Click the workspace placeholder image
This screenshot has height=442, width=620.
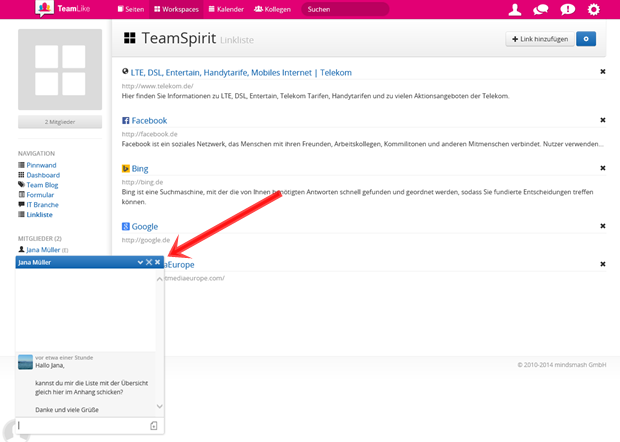pyautogui.click(x=60, y=69)
